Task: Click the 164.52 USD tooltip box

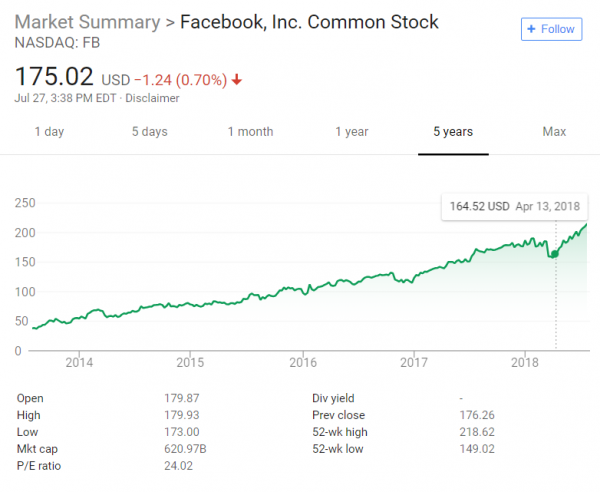Action: click(x=515, y=207)
